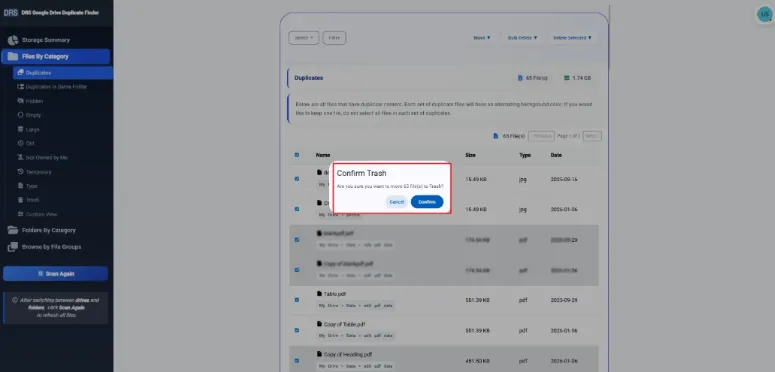This screenshot has height=372, width=775.
Task: Click the Hidden eye-slash icon in sidebar
Action: [x=20, y=101]
